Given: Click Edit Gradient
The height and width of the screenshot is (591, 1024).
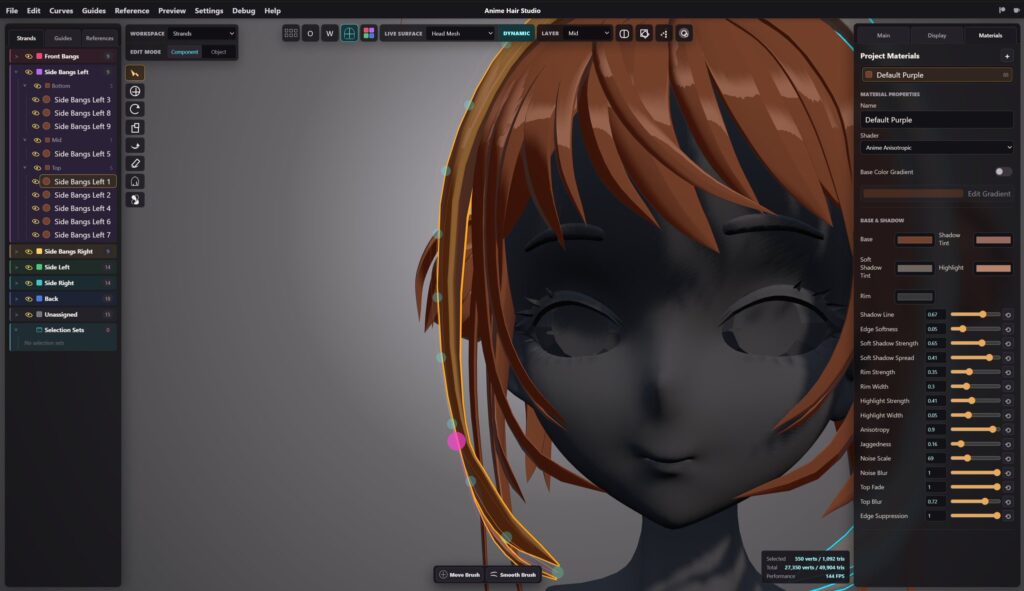Looking at the screenshot, I should pos(989,194).
